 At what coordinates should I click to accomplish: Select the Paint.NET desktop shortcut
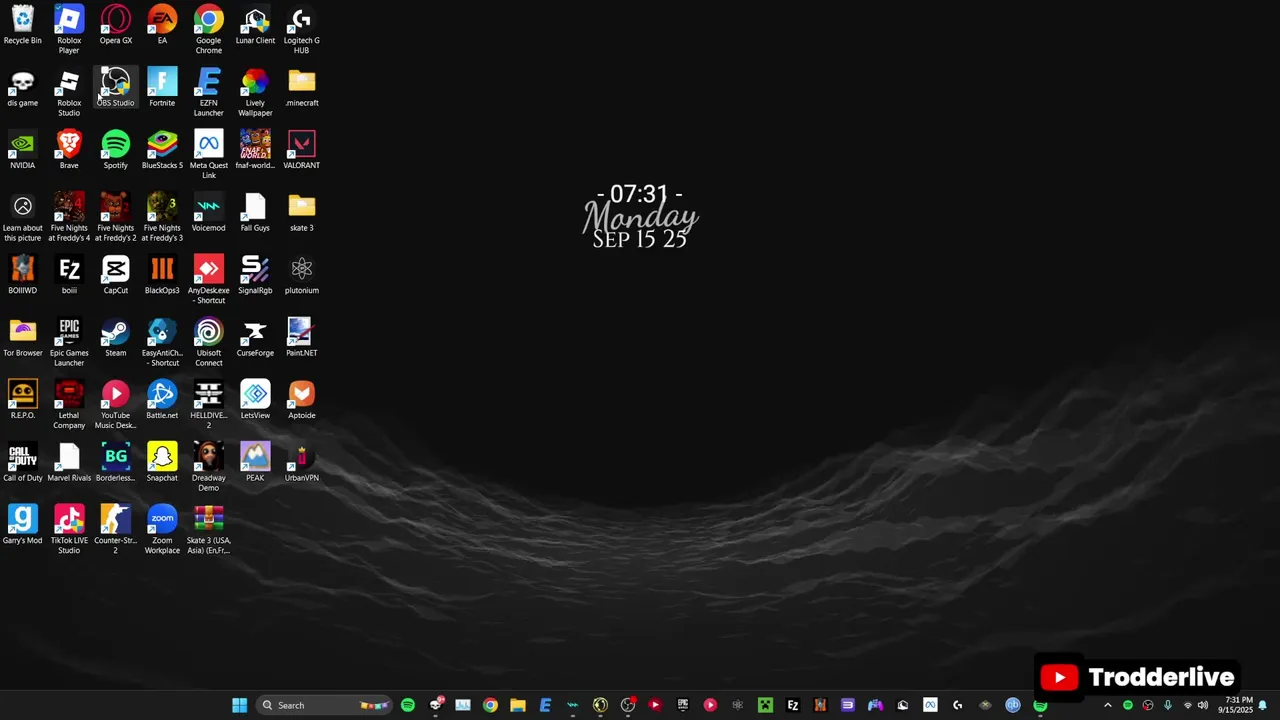tap(301, 339)
